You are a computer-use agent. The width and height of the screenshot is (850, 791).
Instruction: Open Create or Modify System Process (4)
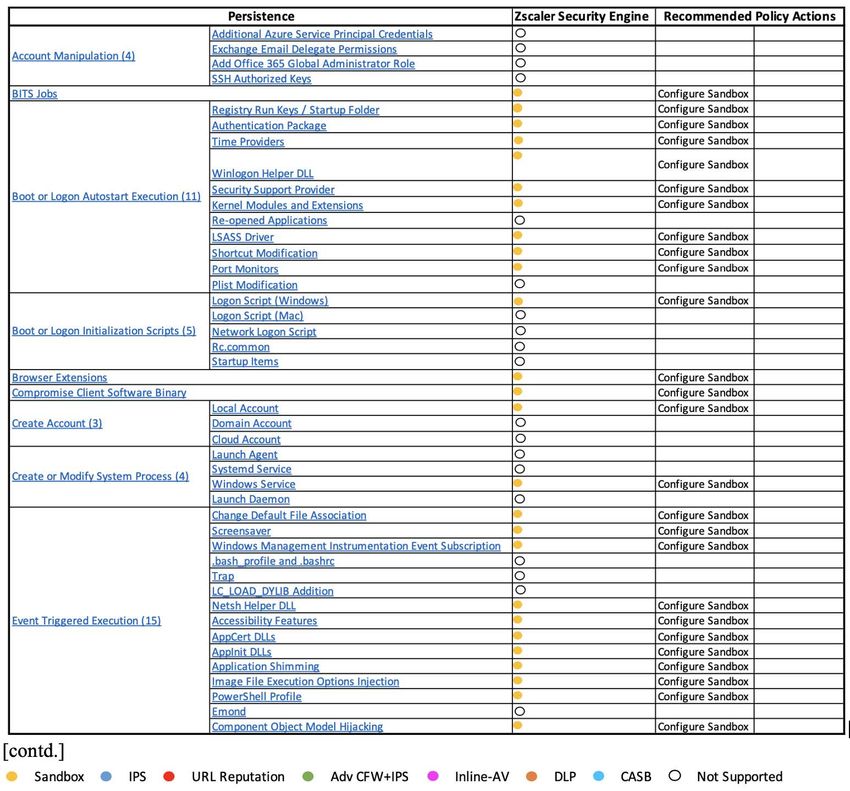click(100, 477)
